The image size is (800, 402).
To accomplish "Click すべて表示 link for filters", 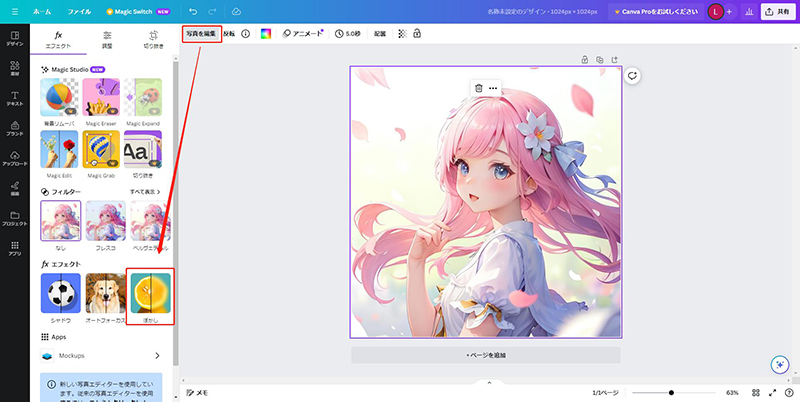I will click(145, 192).
